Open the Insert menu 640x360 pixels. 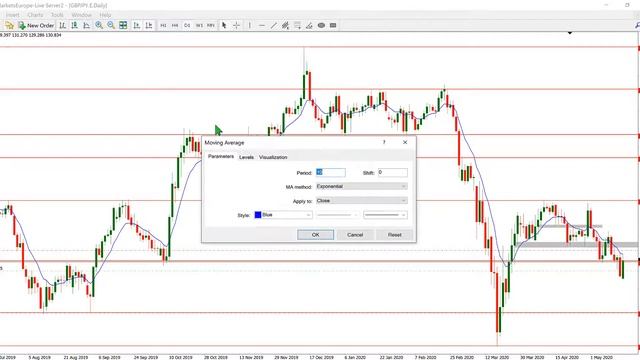point(12,15)
